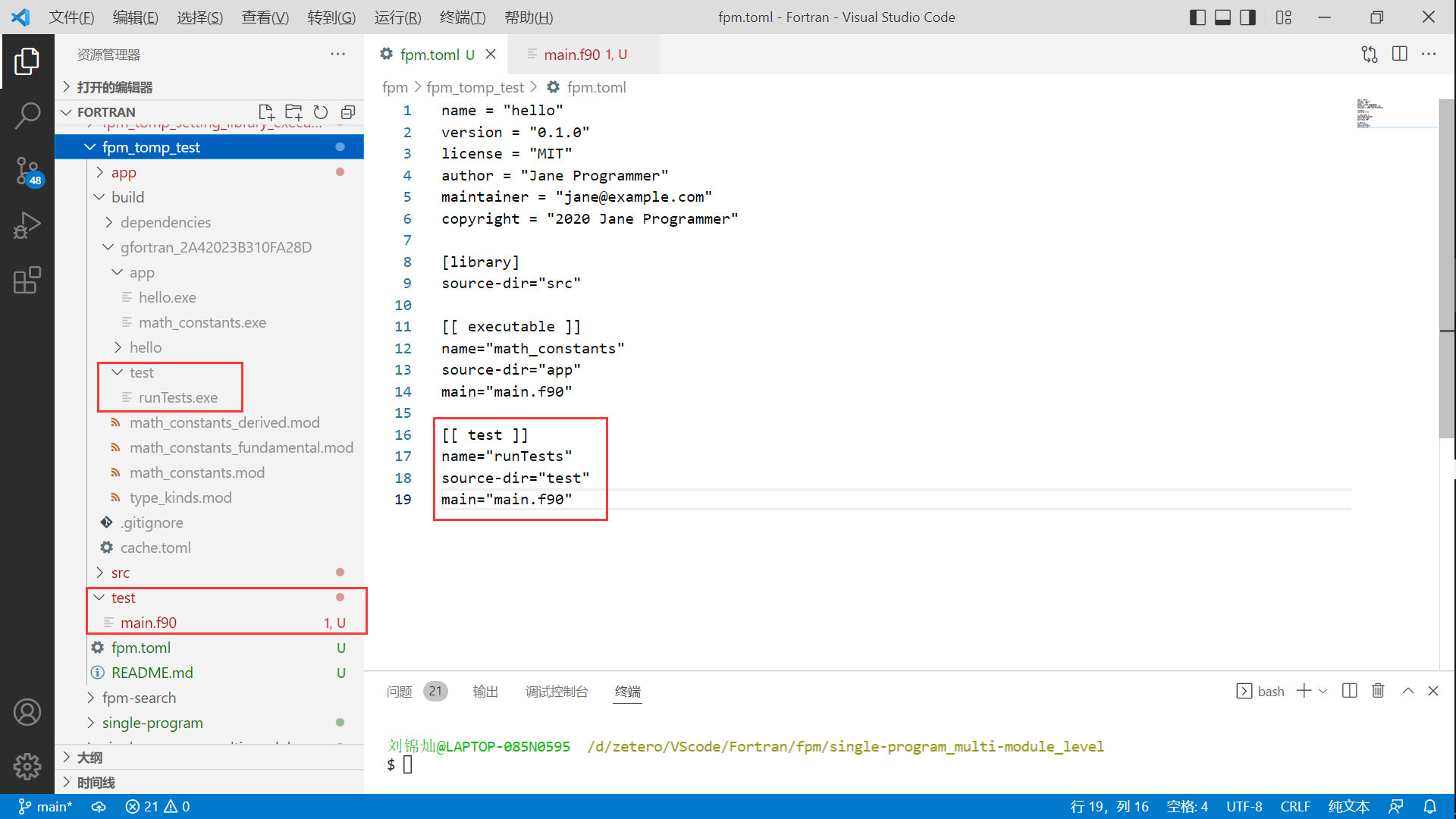Expand the src folder

(121, 573)
